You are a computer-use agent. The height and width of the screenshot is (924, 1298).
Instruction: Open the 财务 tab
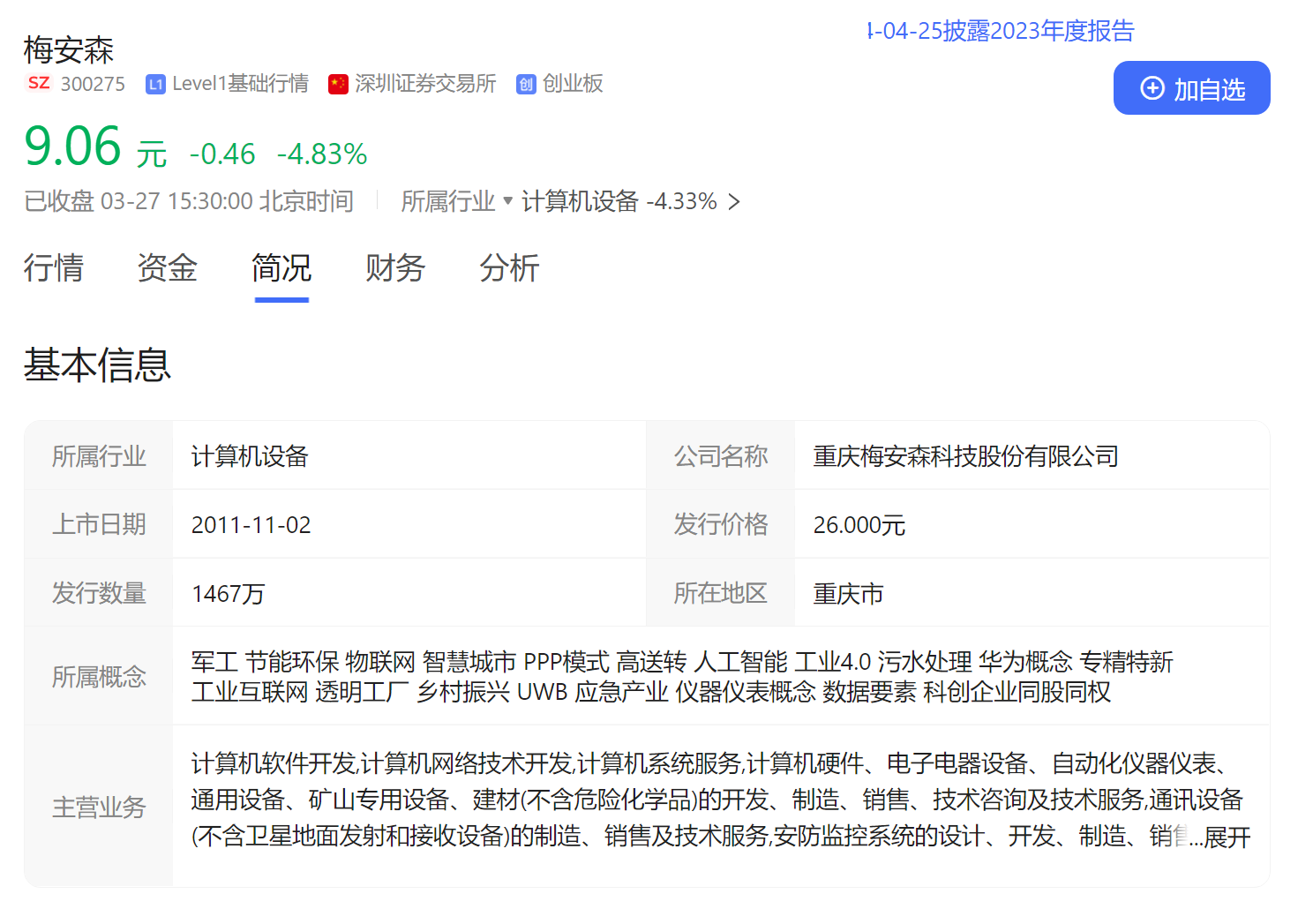click(x=395, y=267)
